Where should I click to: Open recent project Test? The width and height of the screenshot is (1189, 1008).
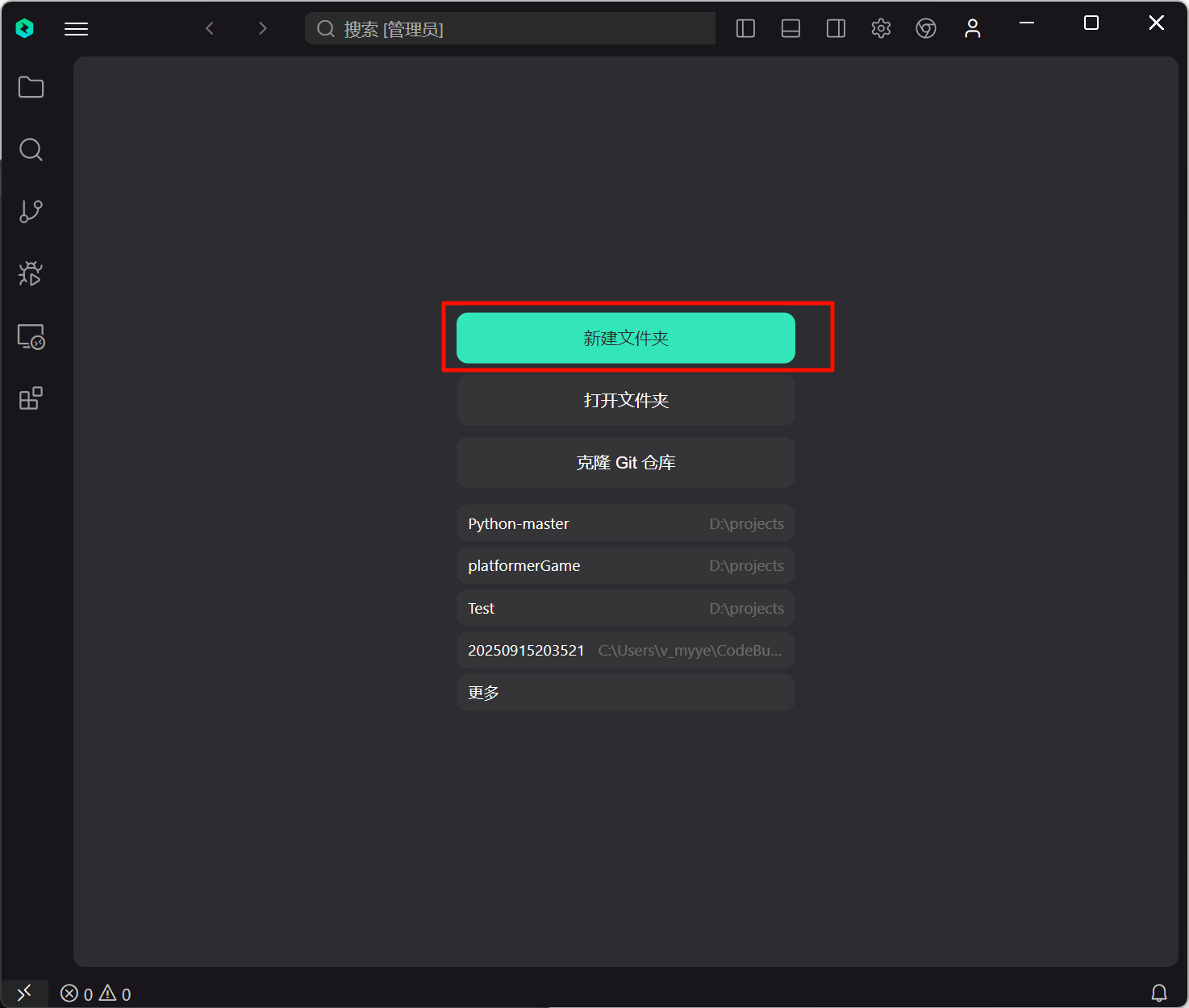pos(626,608)
